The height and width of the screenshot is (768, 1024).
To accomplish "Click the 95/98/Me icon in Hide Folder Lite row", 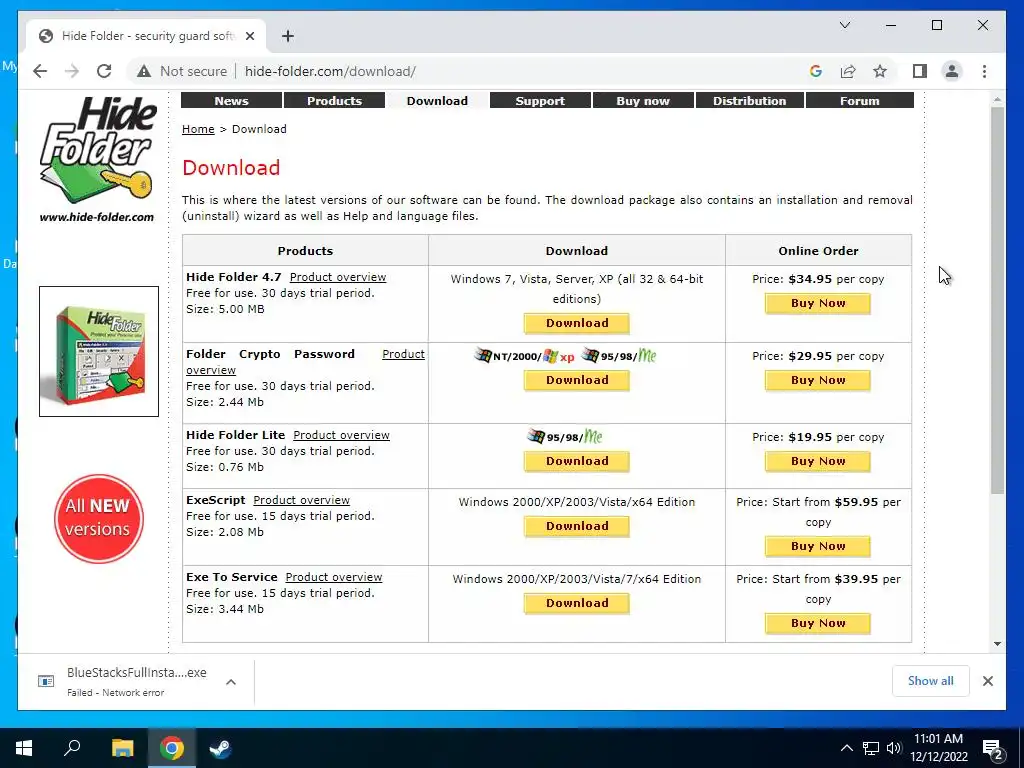I will 565,436.
